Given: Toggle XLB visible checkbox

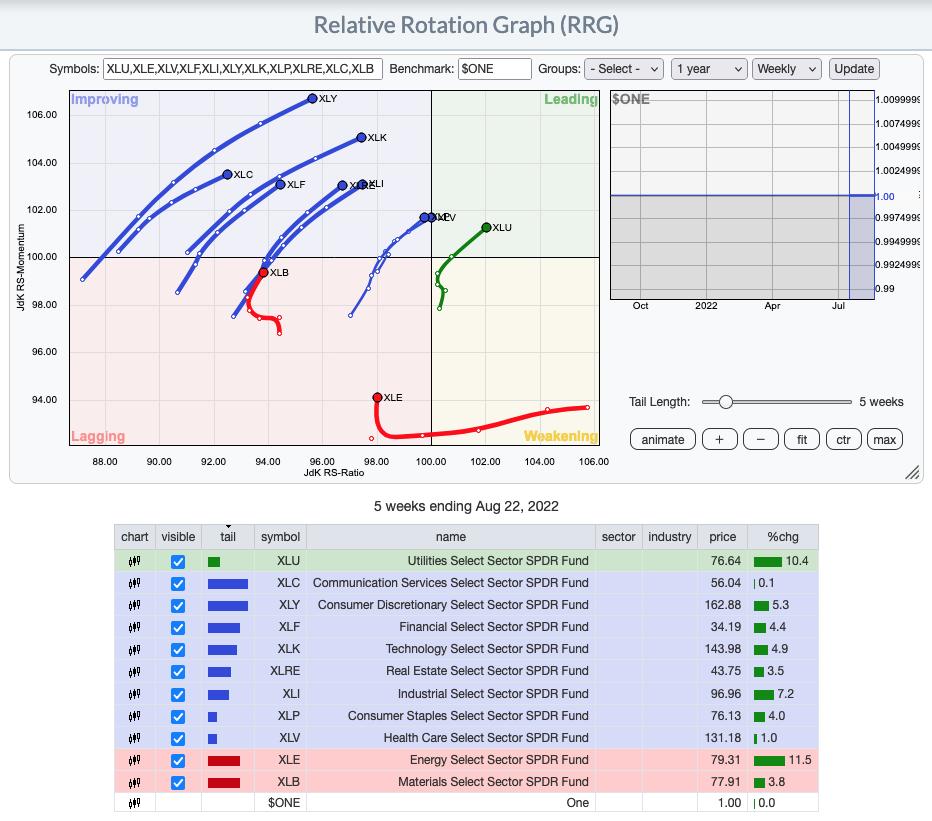Looking at the screenshot, I should 178,782.
